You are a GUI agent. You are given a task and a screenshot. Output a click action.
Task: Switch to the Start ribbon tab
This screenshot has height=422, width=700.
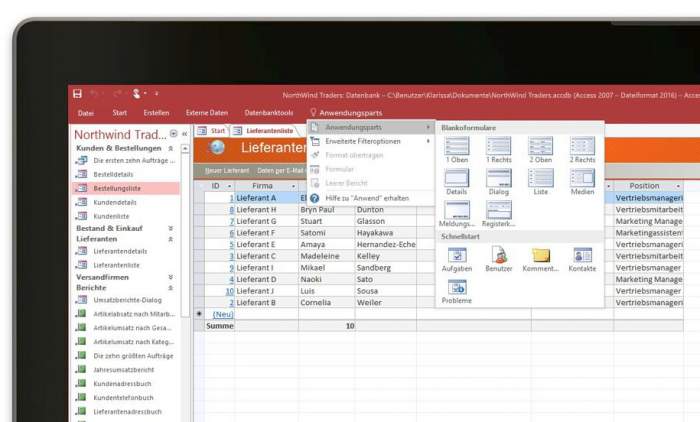120,113
